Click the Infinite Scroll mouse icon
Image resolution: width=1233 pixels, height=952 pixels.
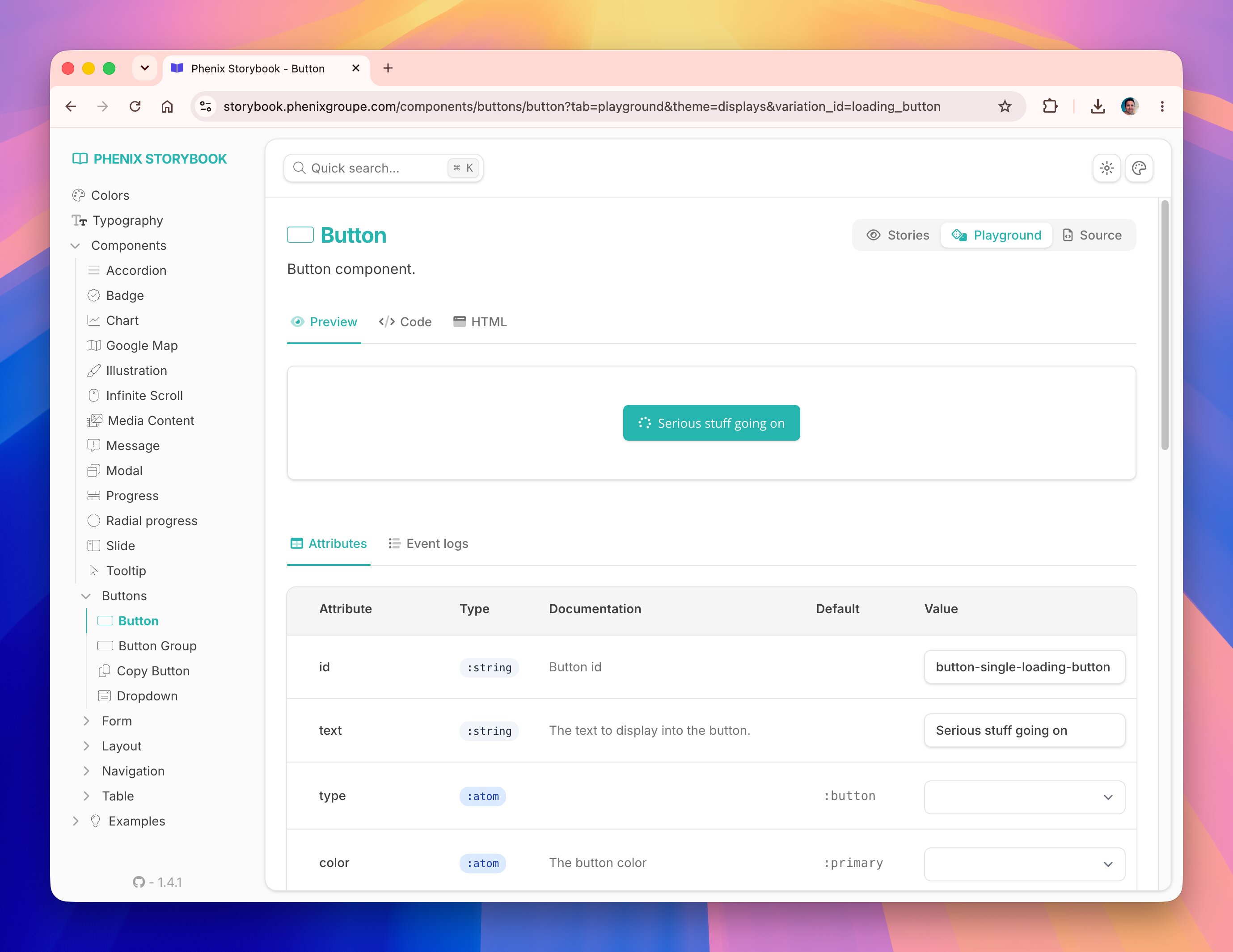(x=94, y=396)
